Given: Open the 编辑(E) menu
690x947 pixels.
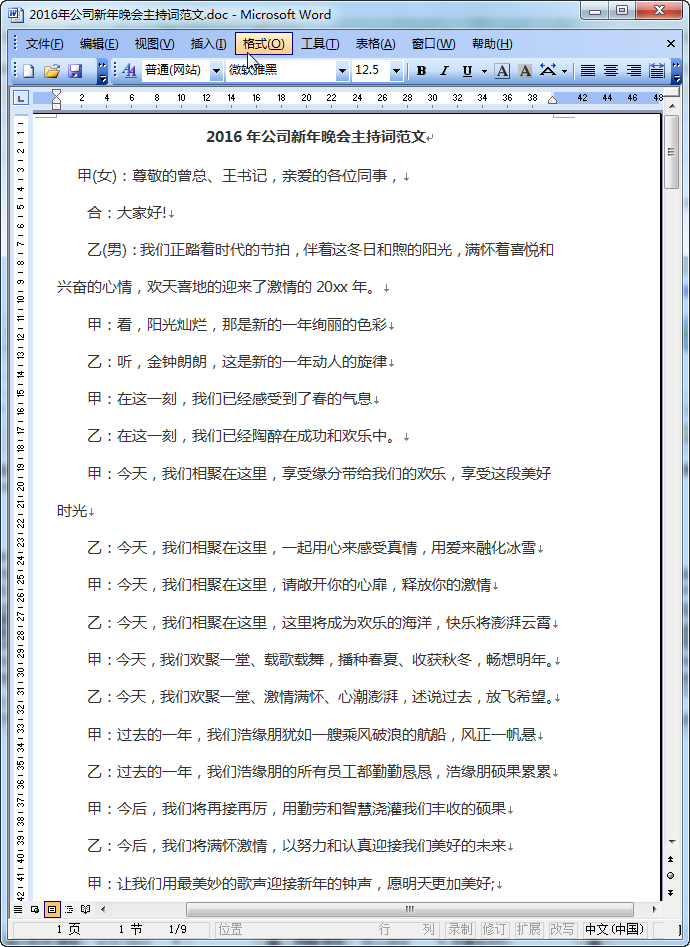Looking at the screenshot, I should click(99, 44).
